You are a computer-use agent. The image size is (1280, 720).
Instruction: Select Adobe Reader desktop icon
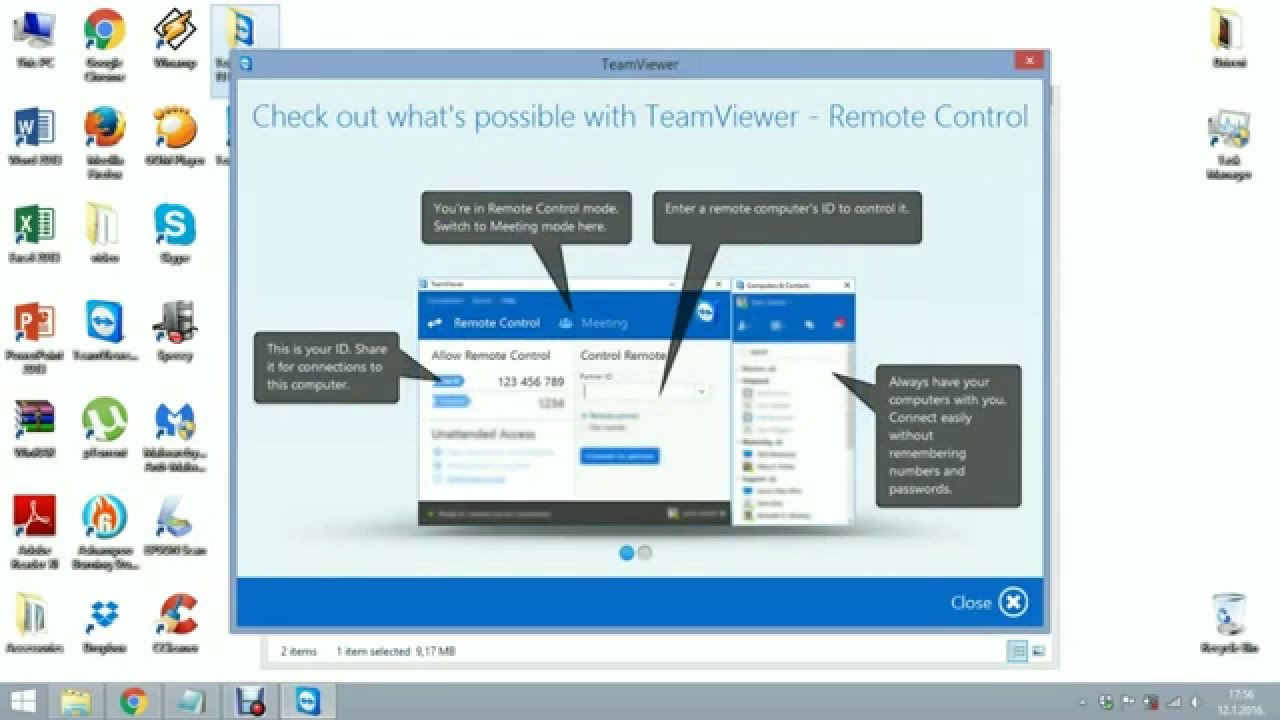pos(34,534)
